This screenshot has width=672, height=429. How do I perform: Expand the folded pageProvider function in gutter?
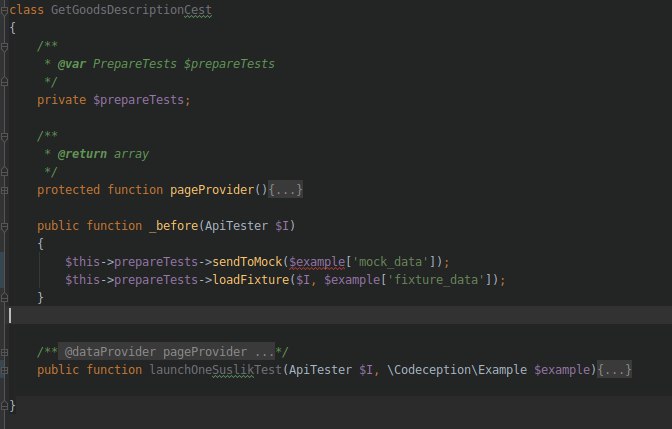(4, 190)
